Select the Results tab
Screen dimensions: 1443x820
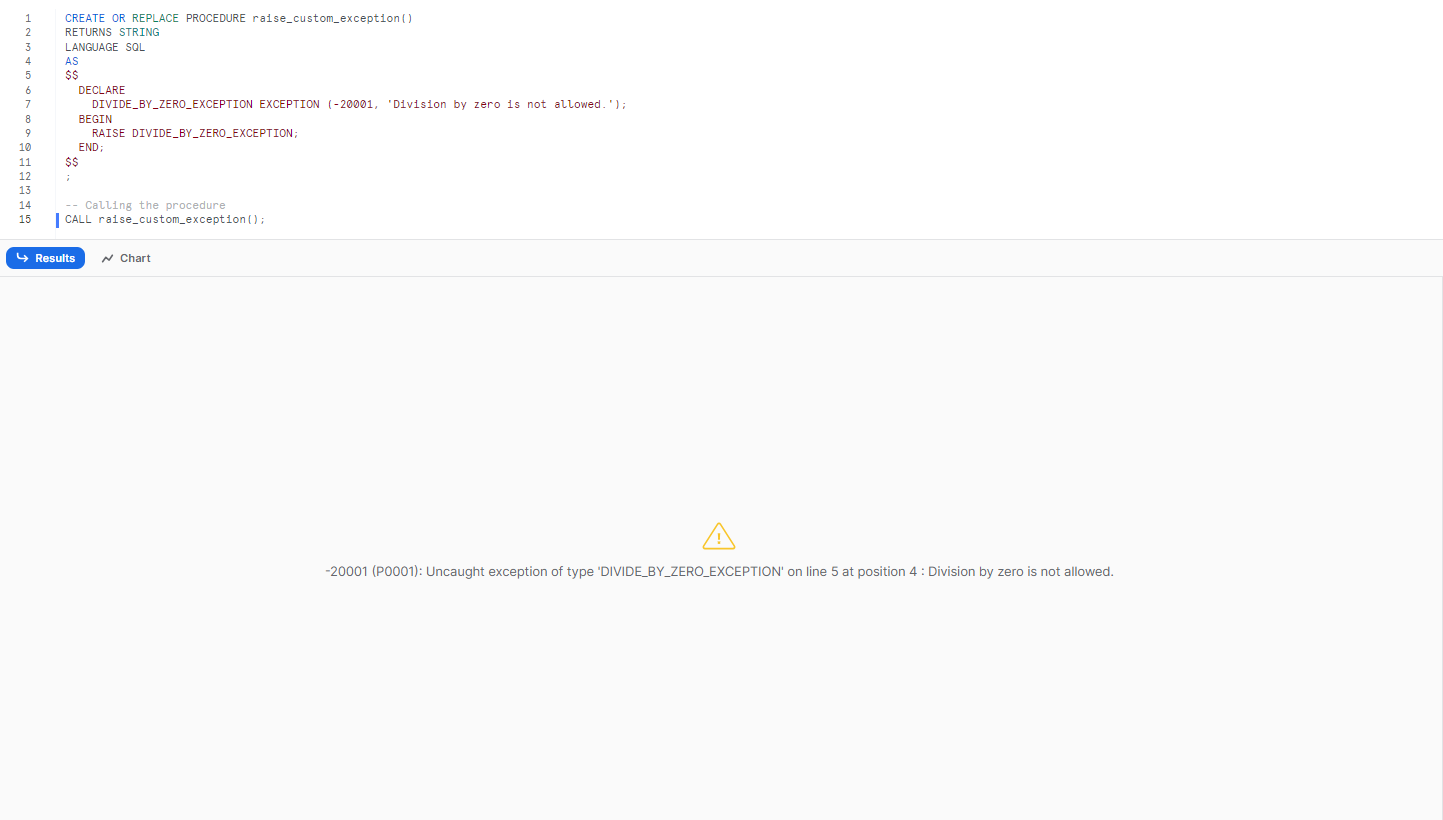45,258
